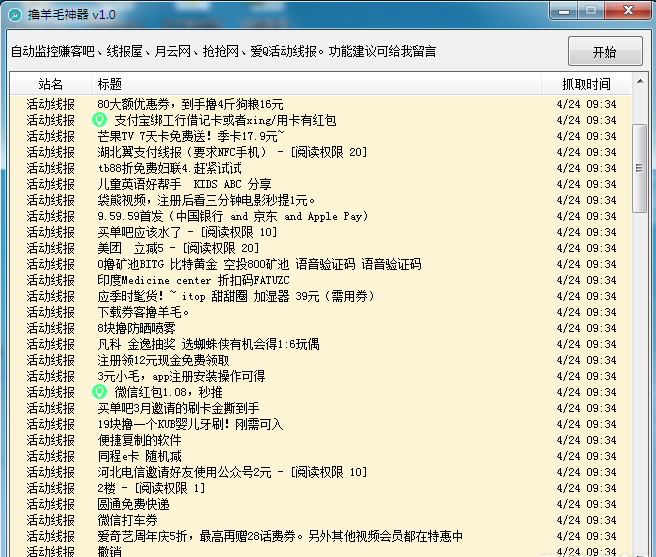Select row itop 甜甜圈 加湿器 39元
Viewport: 656px width, 557px height.
point(320,296)
